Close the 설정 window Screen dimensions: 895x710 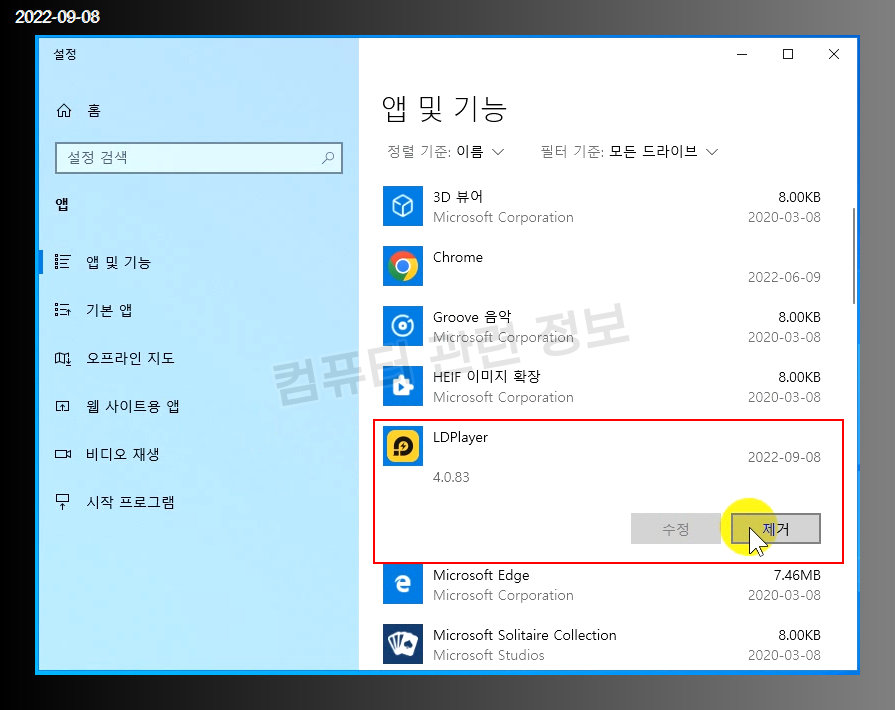click(x=833, y=54)
